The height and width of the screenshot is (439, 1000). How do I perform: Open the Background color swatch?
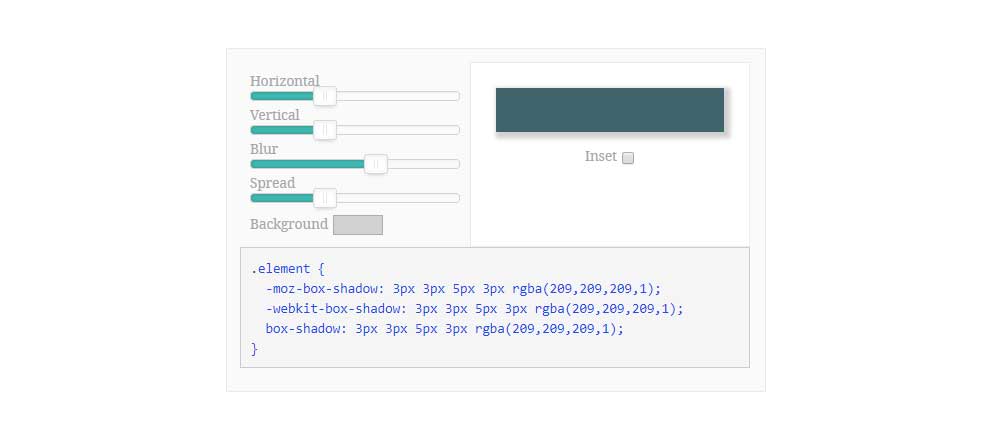358,225
